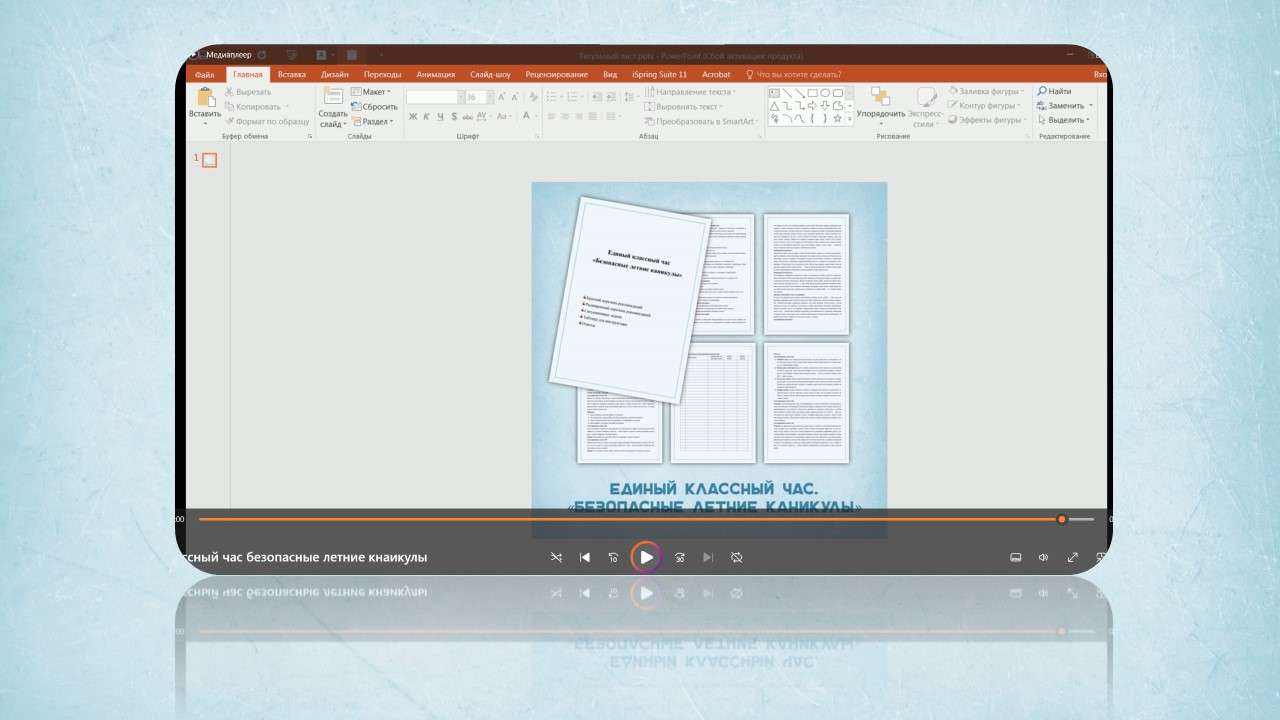This screenshot has width=1280, height=720.
Task: Switch to the Анимация tab
Action: tap(435, 74)
